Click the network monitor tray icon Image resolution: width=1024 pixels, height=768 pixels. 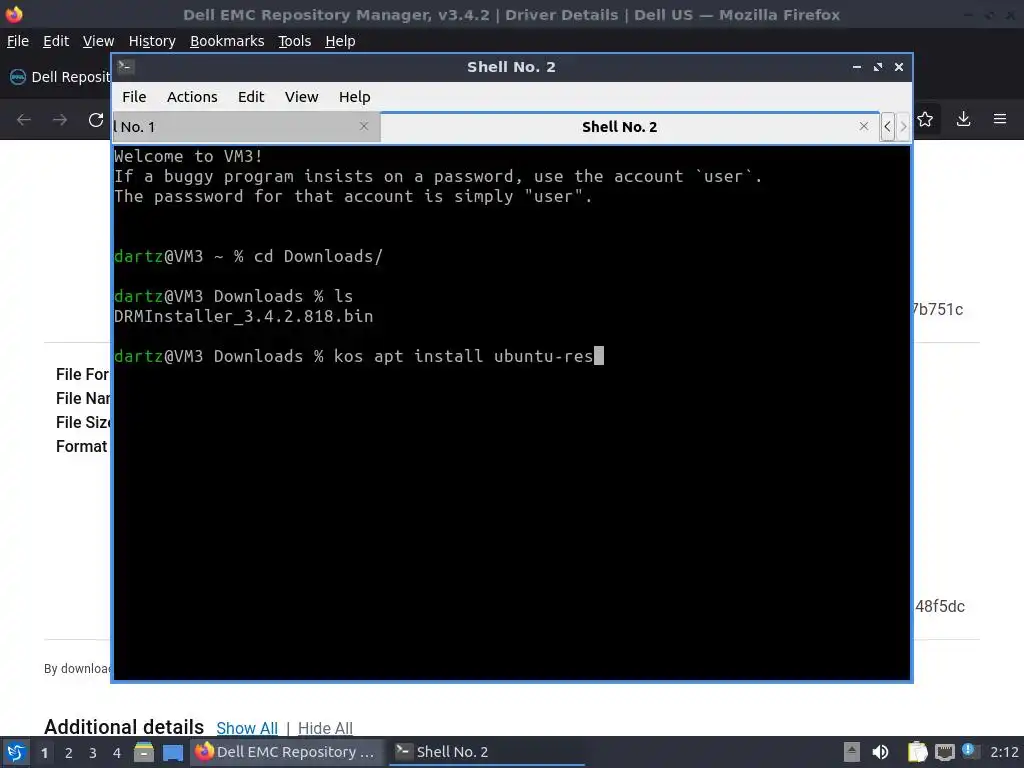click(x=944, y=752)
